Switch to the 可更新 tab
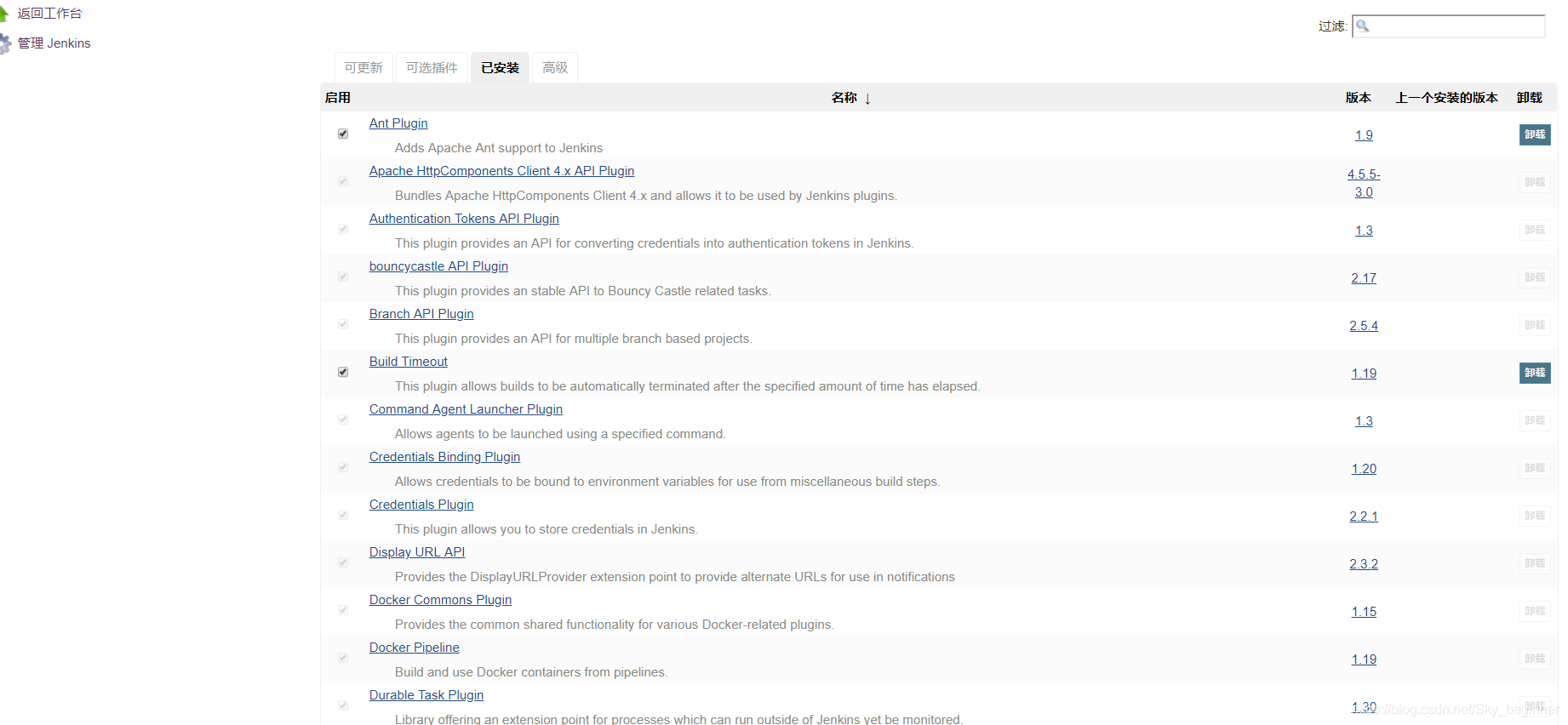 click(363, 68)
